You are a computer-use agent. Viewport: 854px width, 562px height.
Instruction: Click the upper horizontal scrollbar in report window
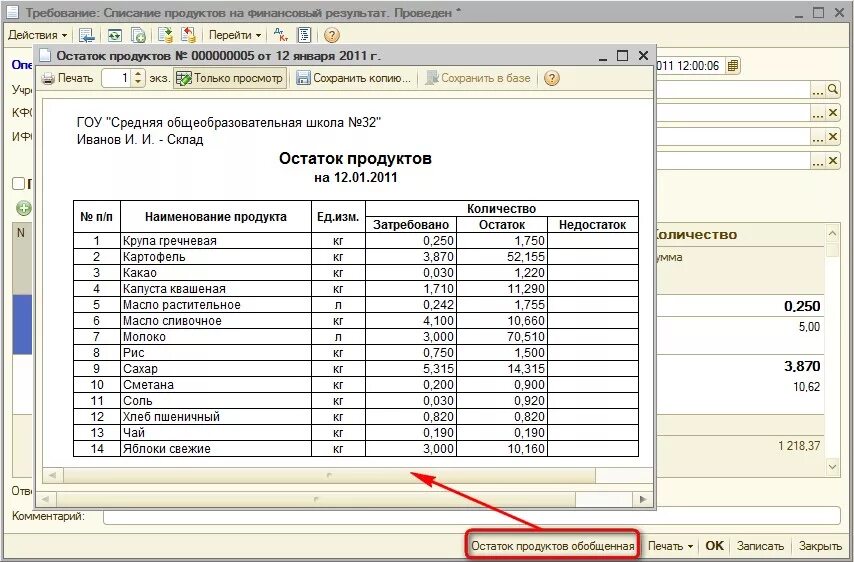pos(329,475)
